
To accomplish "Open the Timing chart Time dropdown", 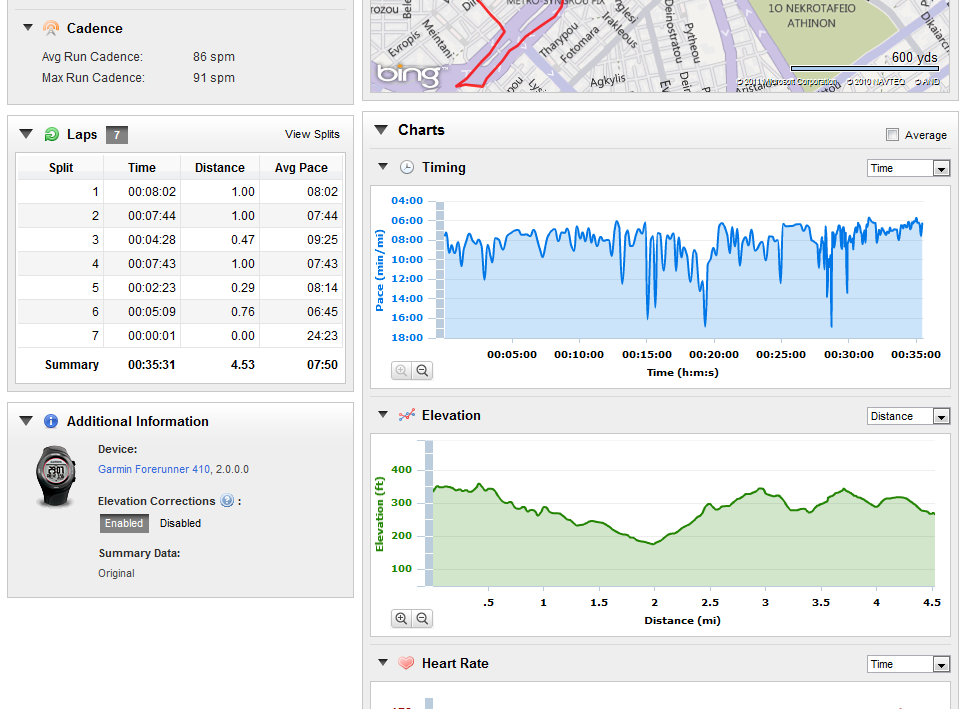I will pyautogui.click(x=908, y=168).
